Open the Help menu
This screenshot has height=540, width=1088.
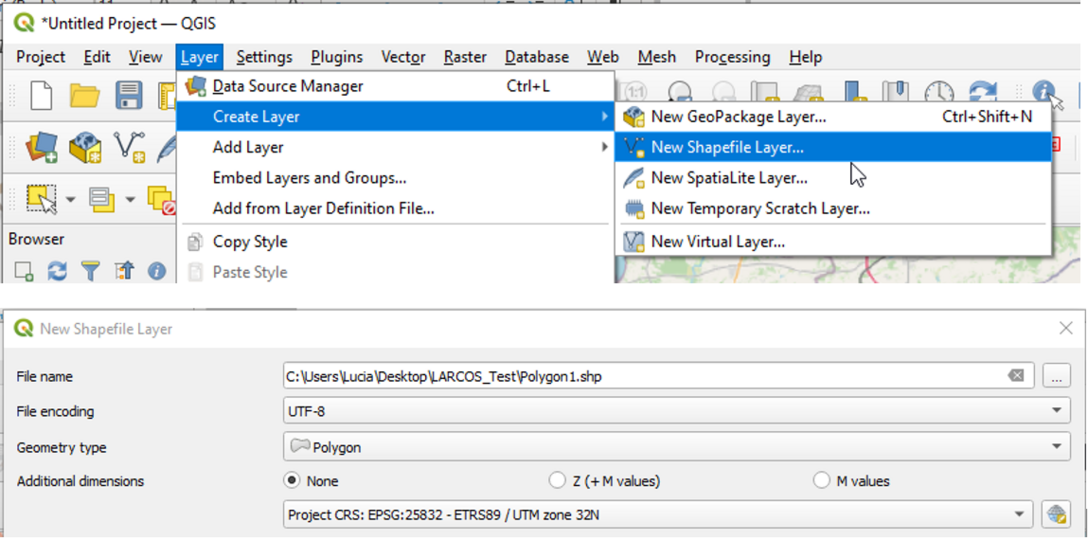point(806,57)
